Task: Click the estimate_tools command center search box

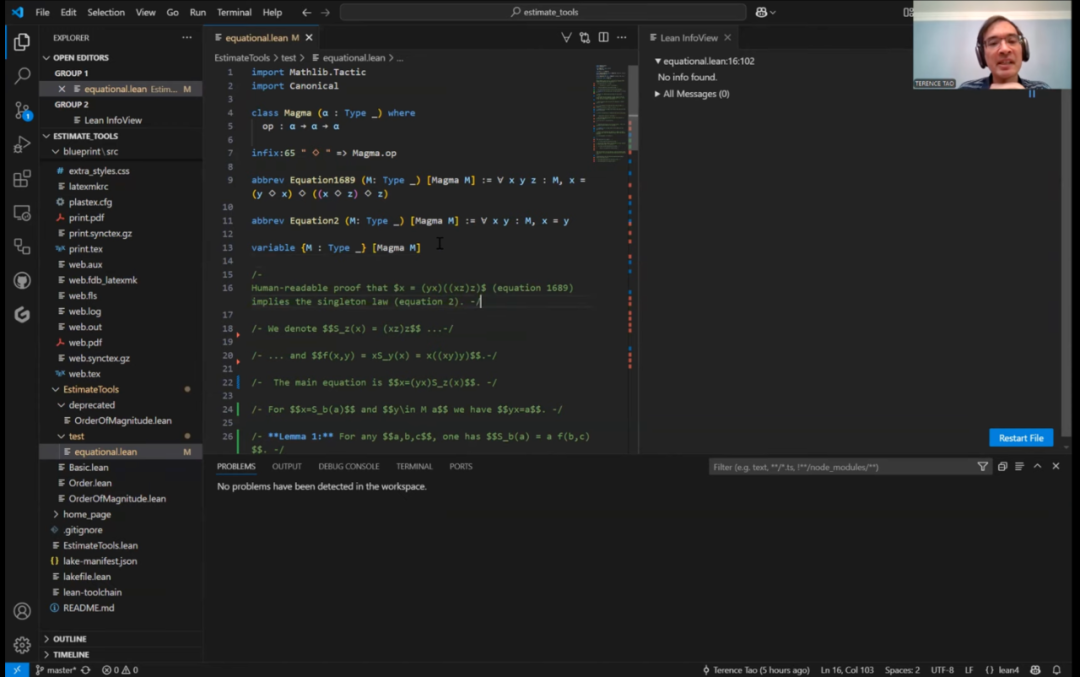Action: pos(543,12)
